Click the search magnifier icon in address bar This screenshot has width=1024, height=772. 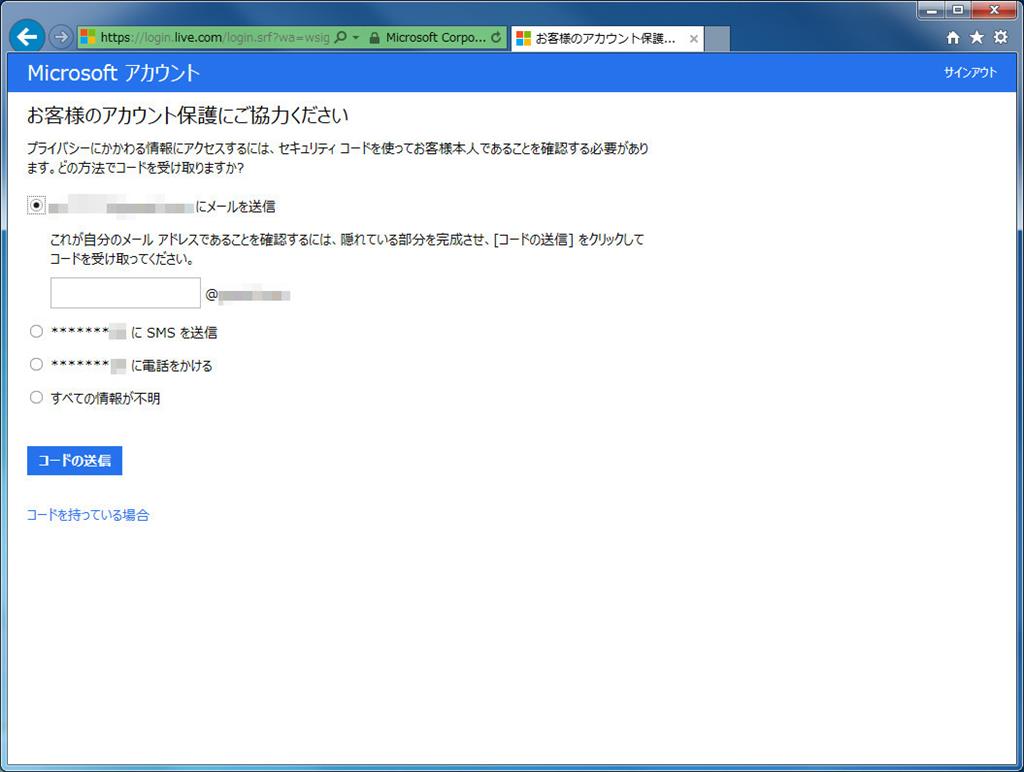pos(340,37)
